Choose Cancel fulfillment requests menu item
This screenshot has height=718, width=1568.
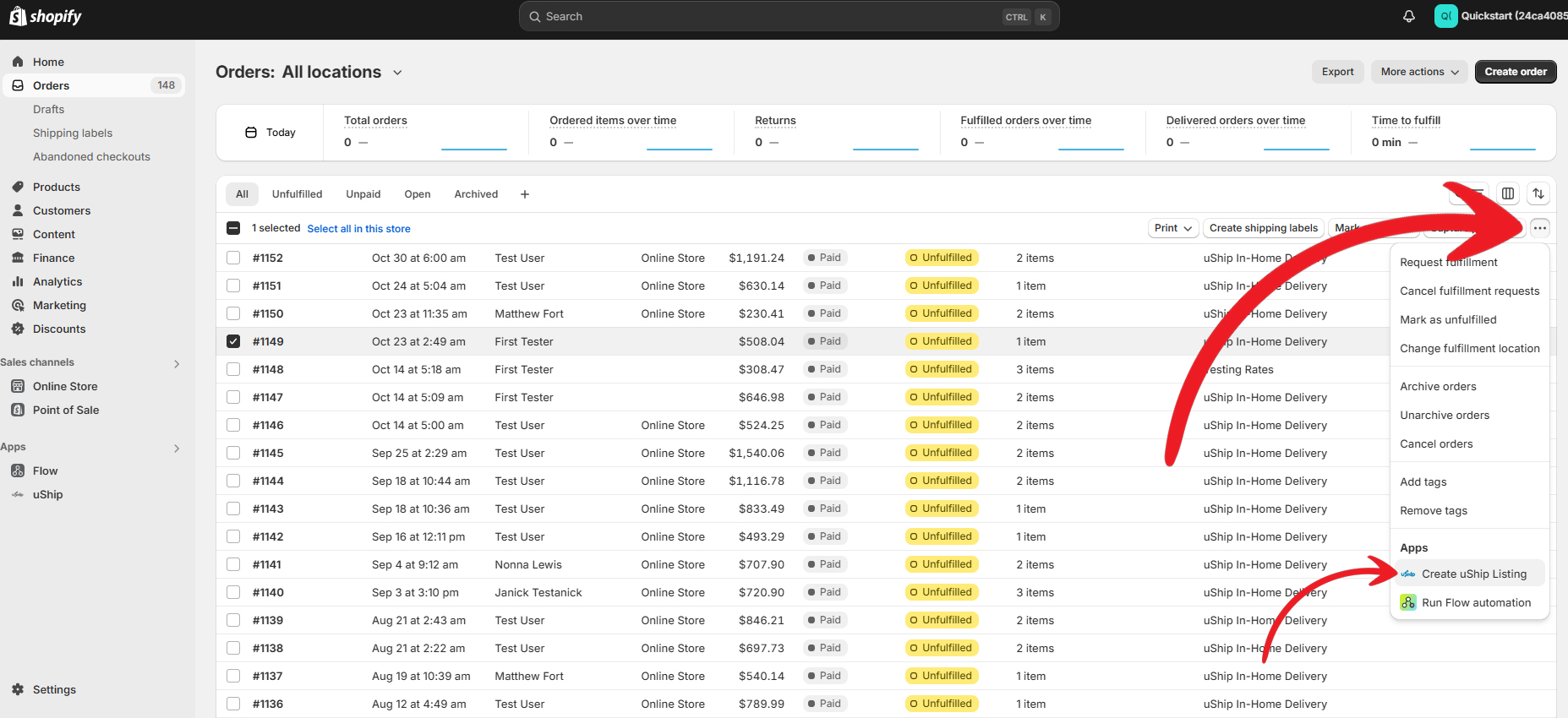[x=1469, y=291]
